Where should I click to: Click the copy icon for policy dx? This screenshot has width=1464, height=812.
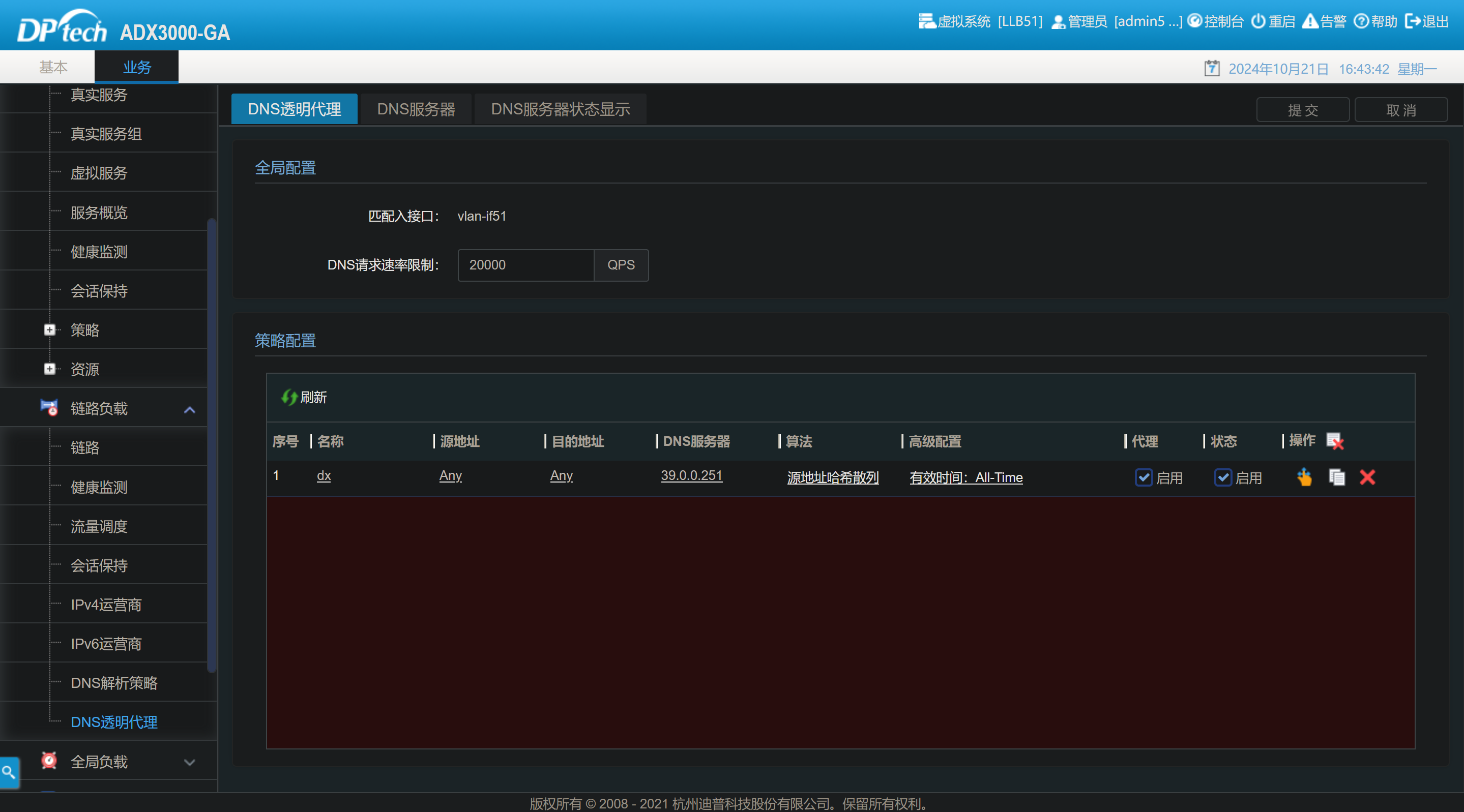[x=1337, y=477]
